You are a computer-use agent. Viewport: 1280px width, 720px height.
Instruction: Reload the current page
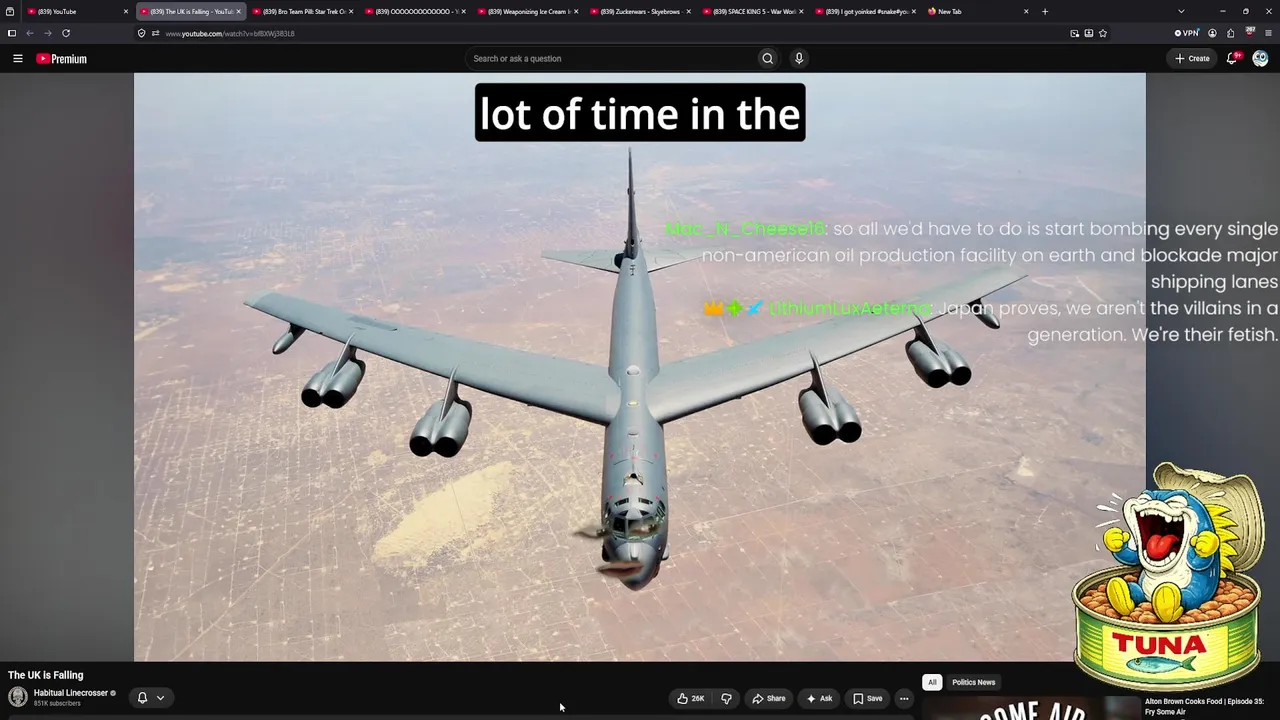[66, 33]
